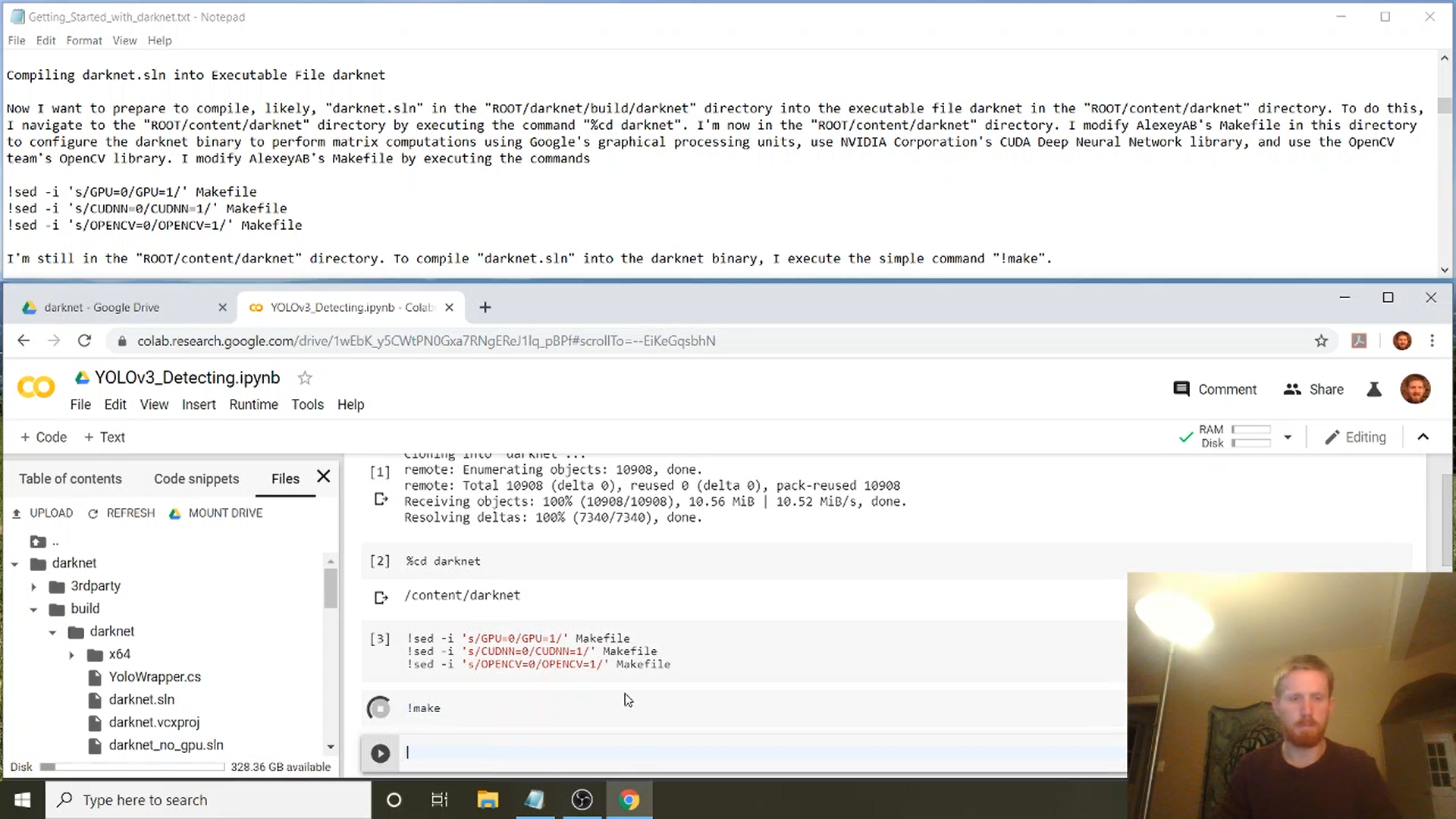Bookmark the page with the address bar star

click(x=1322, y=340)
